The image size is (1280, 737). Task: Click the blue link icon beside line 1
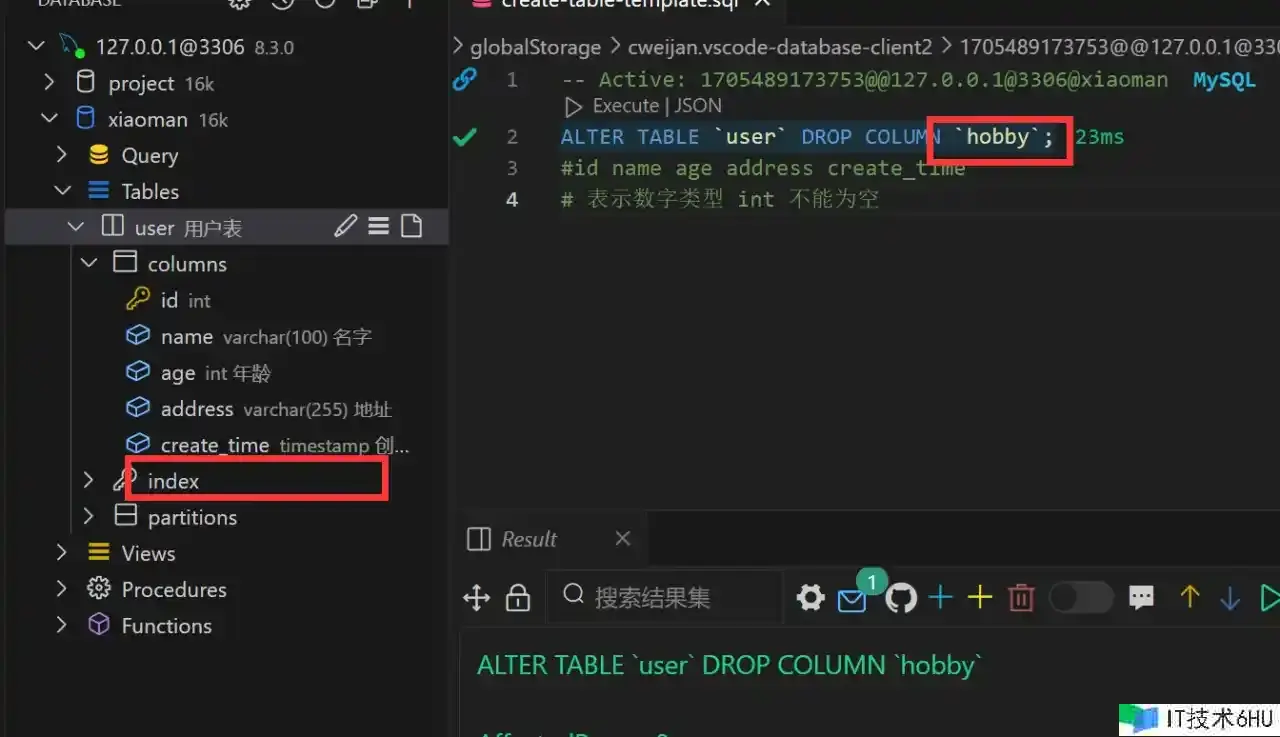[x=465, y=80]
